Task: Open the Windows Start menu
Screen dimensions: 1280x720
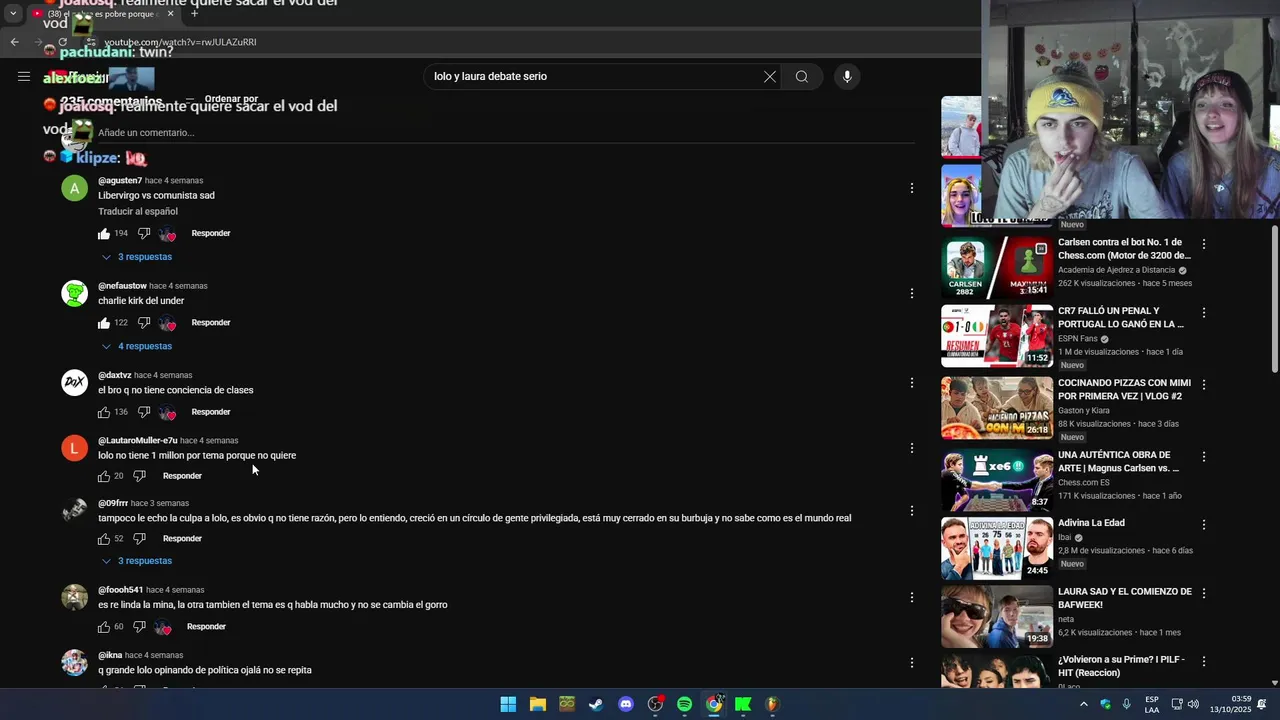Action: click(x=508, y=704)
